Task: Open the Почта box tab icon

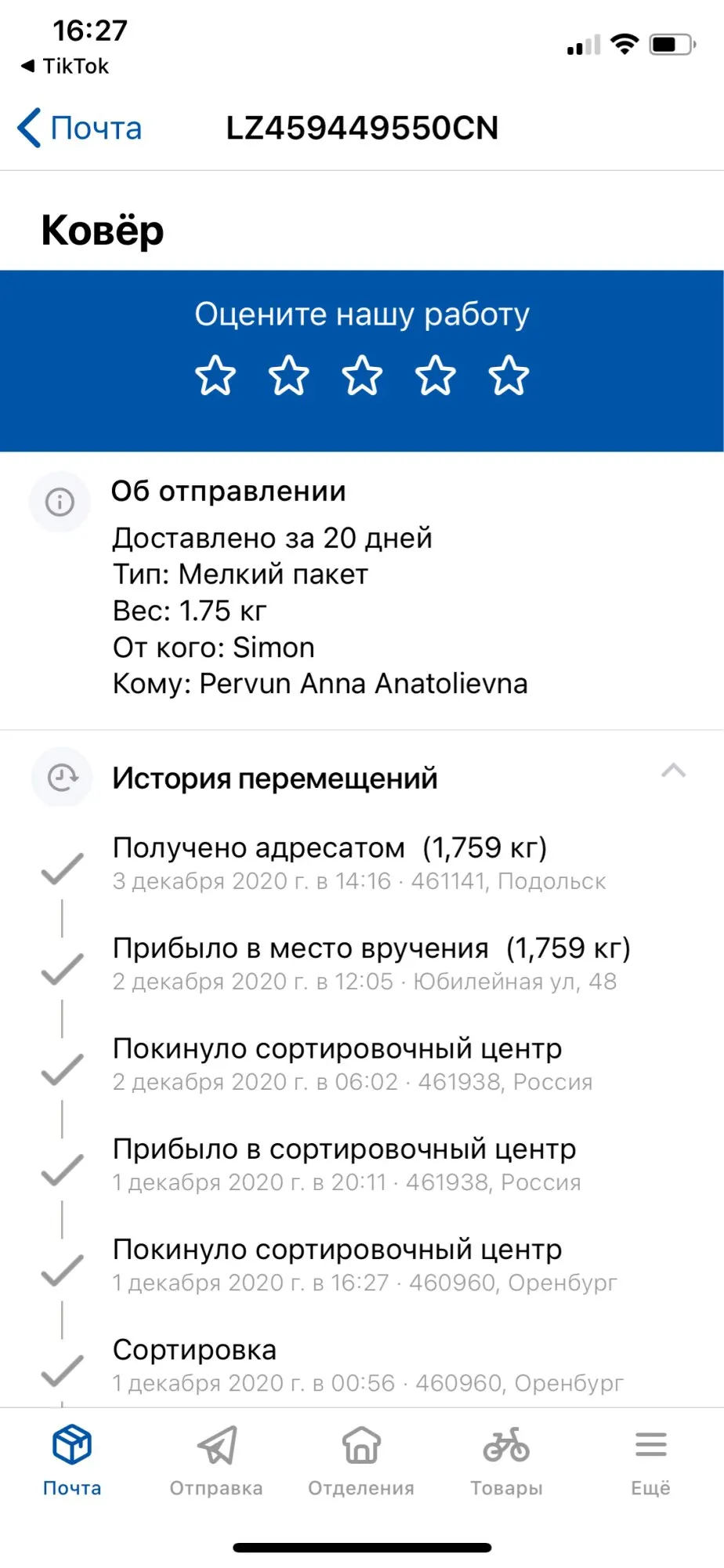Action: pyautogui.click(x=72, y=1444)
